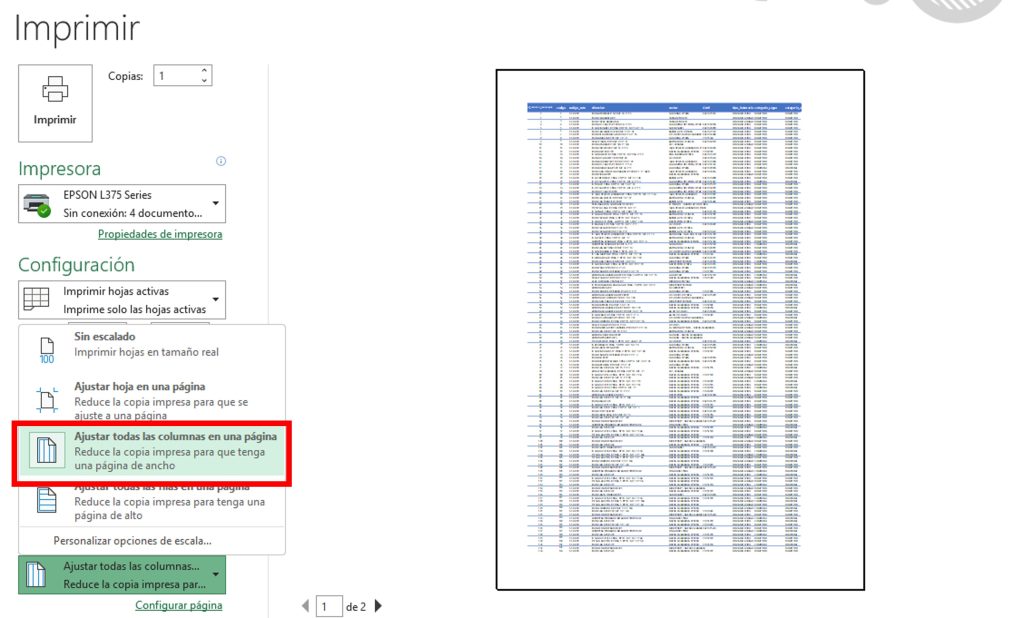Open Configurar página link

tap(178, 605)
